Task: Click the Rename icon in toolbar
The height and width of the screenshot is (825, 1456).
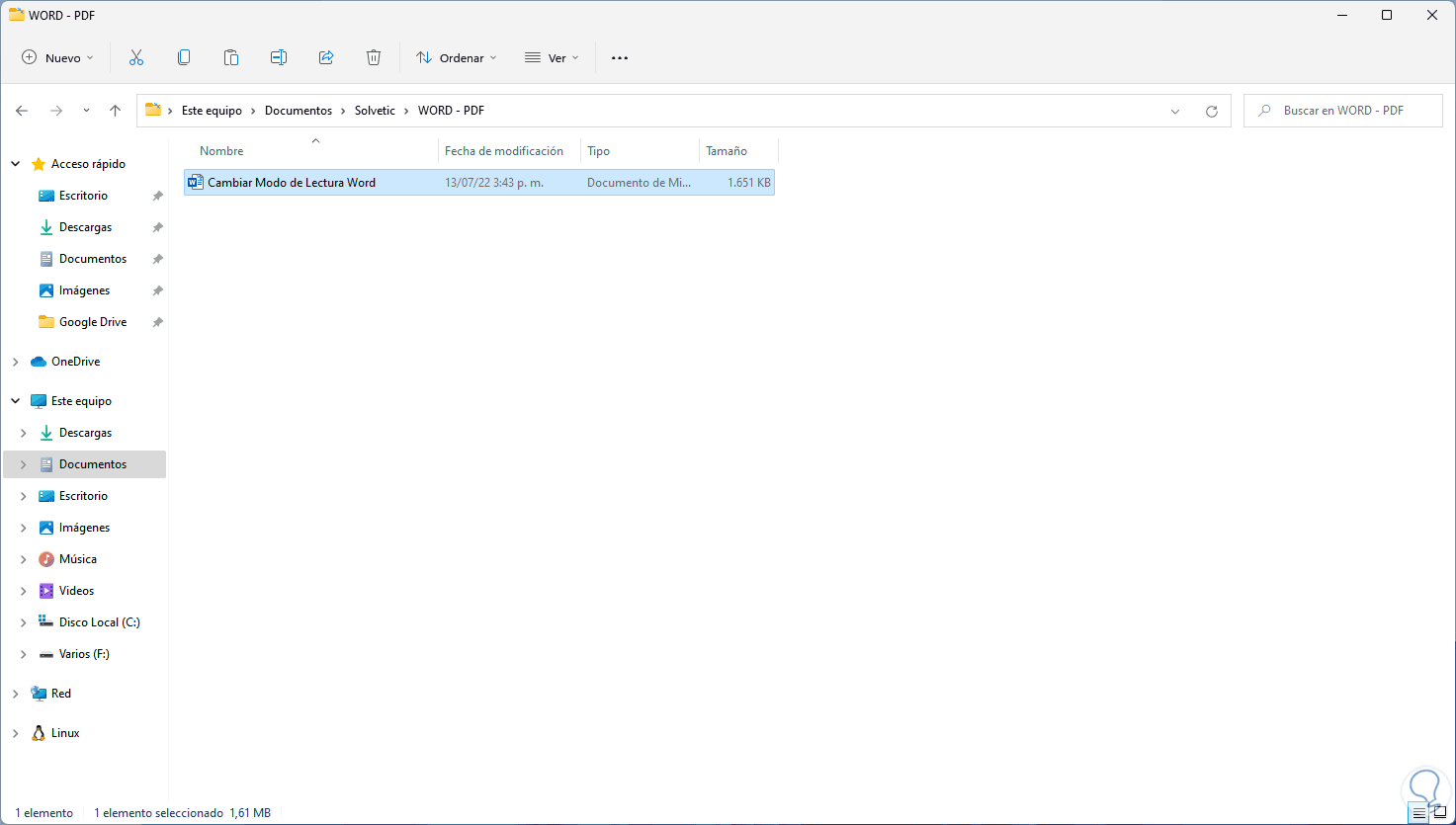Action: [279, 58]
